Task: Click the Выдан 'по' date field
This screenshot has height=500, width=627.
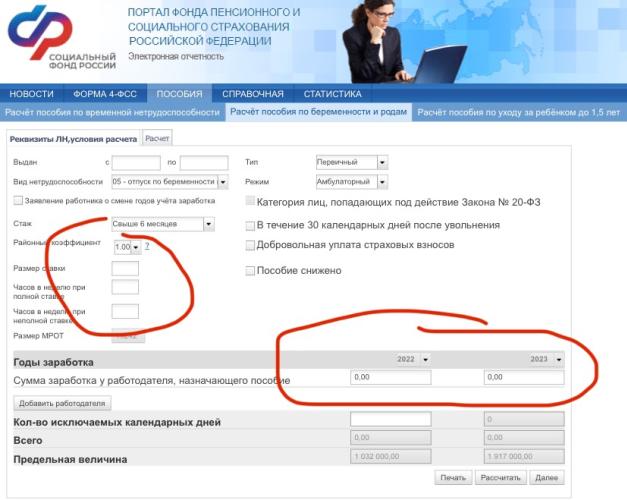Action: [204, 163]
